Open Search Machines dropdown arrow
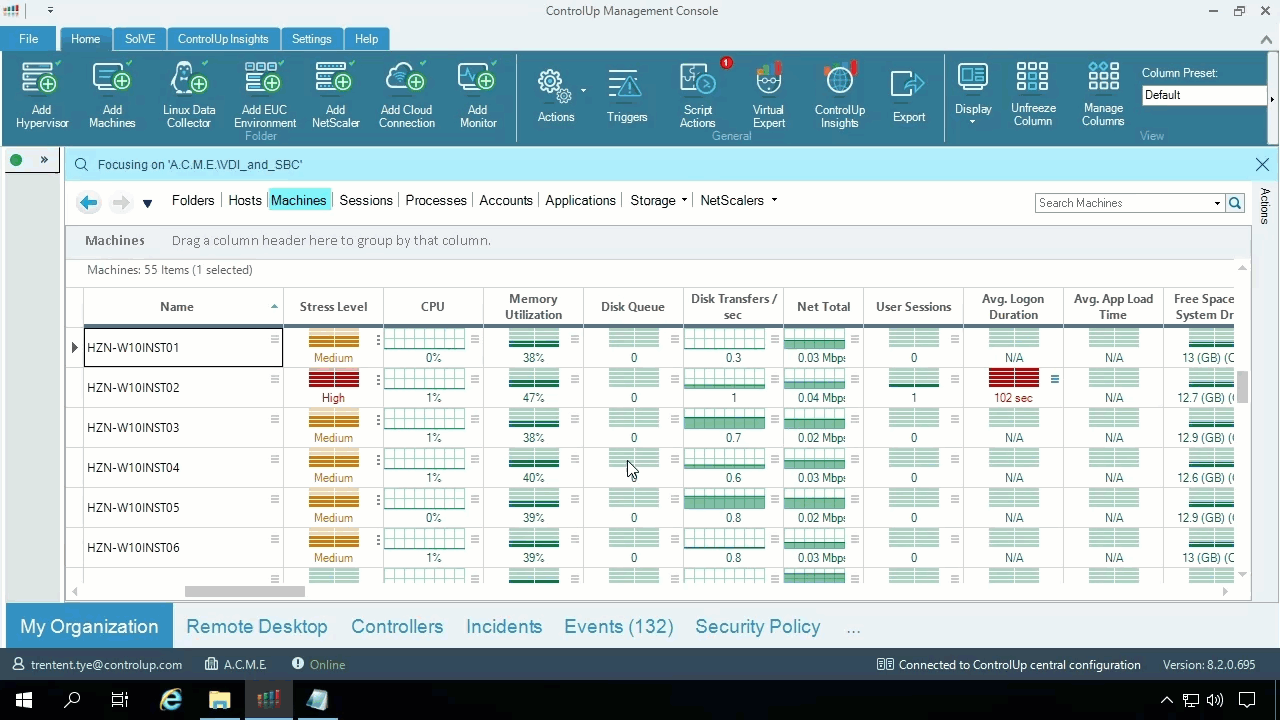This screenshot has width=1280, height=720. (x=1217, y=203)
